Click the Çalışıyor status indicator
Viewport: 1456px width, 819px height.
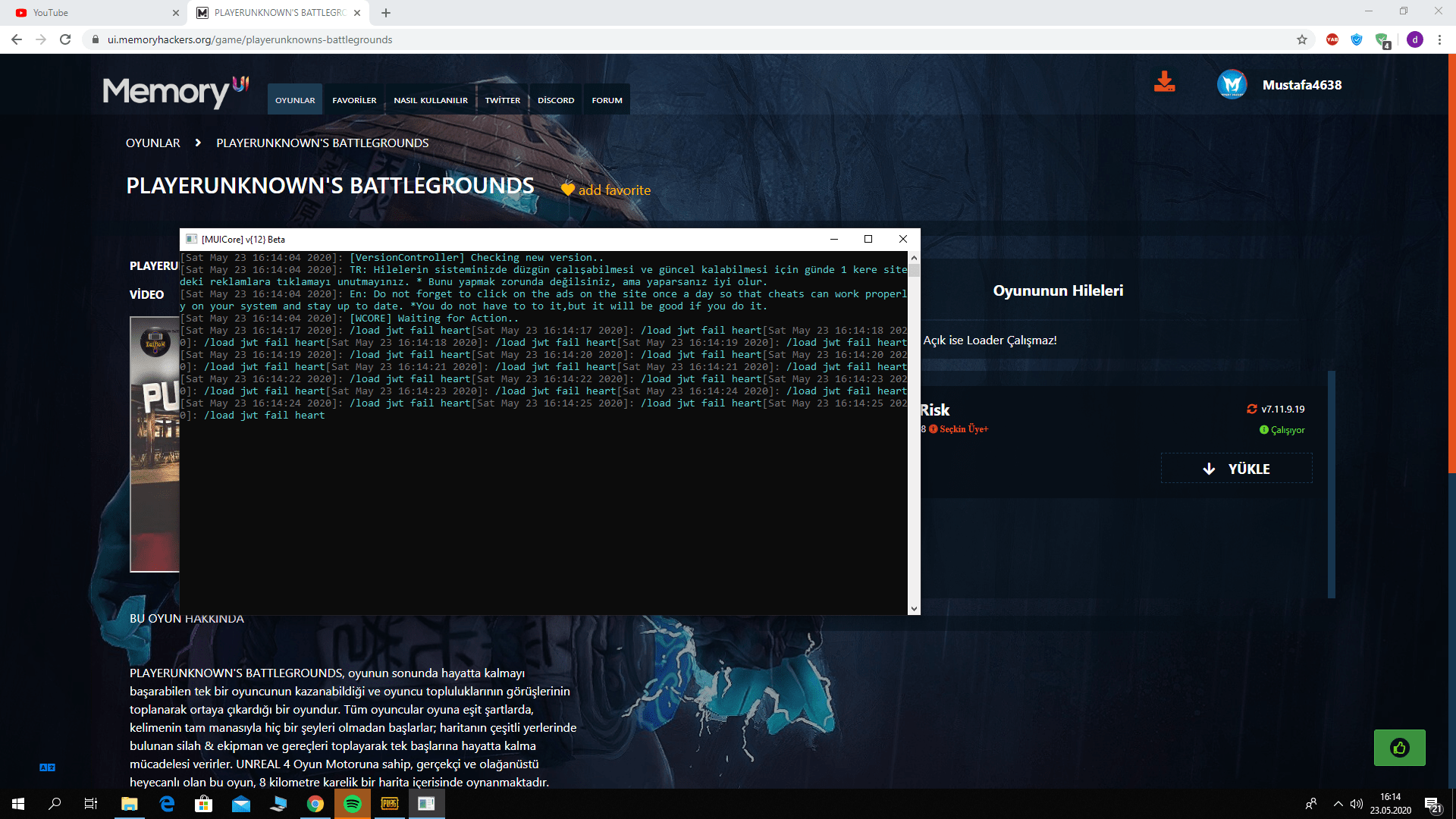1282,430
